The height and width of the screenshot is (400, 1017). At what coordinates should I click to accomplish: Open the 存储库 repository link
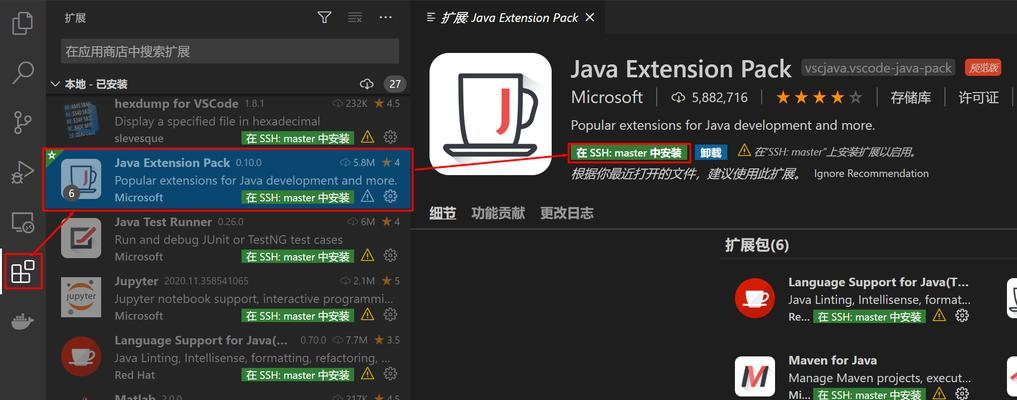[911, 97]
